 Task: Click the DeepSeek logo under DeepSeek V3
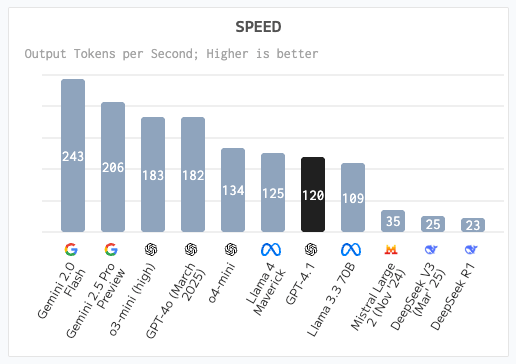(431, 249)
